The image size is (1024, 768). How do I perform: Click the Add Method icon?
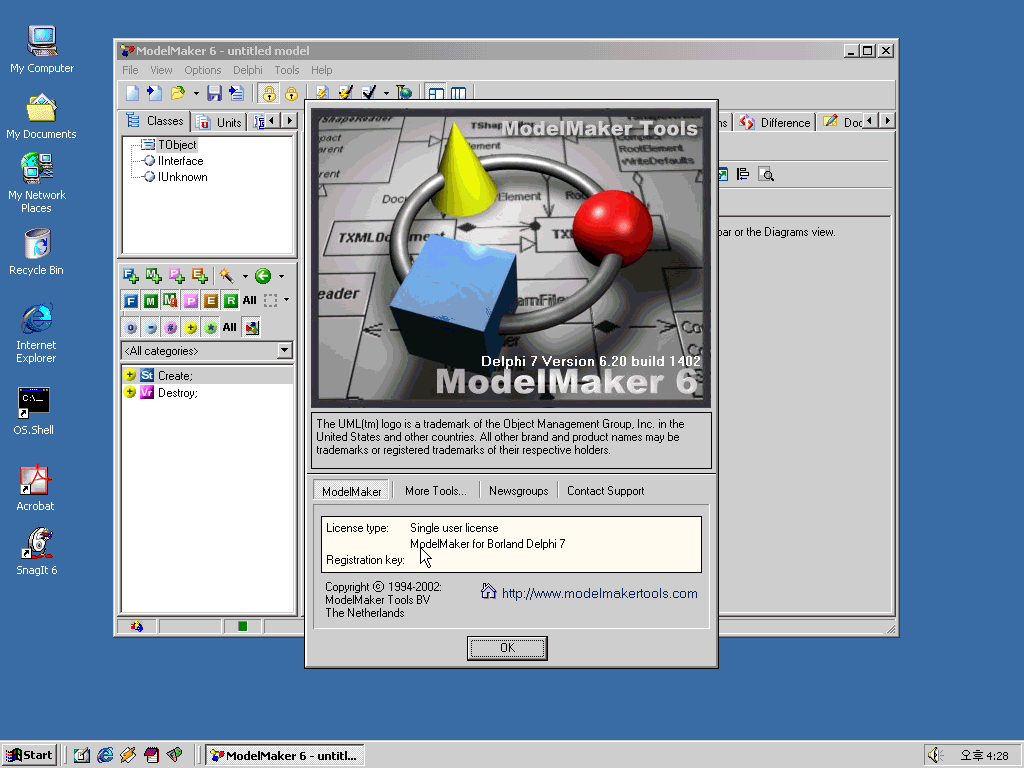coord(153,276)
